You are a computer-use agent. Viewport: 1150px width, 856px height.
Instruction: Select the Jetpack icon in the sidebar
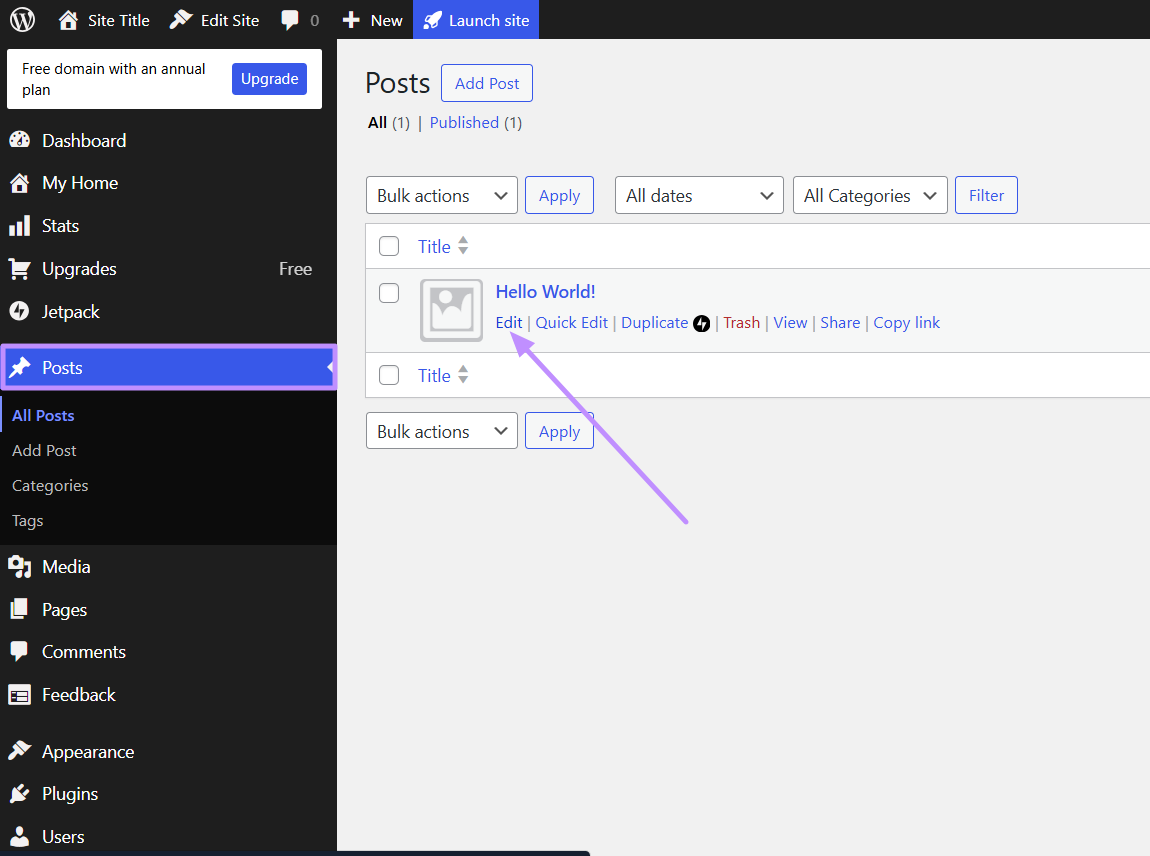pyautogui.click(x=20, y=311)
